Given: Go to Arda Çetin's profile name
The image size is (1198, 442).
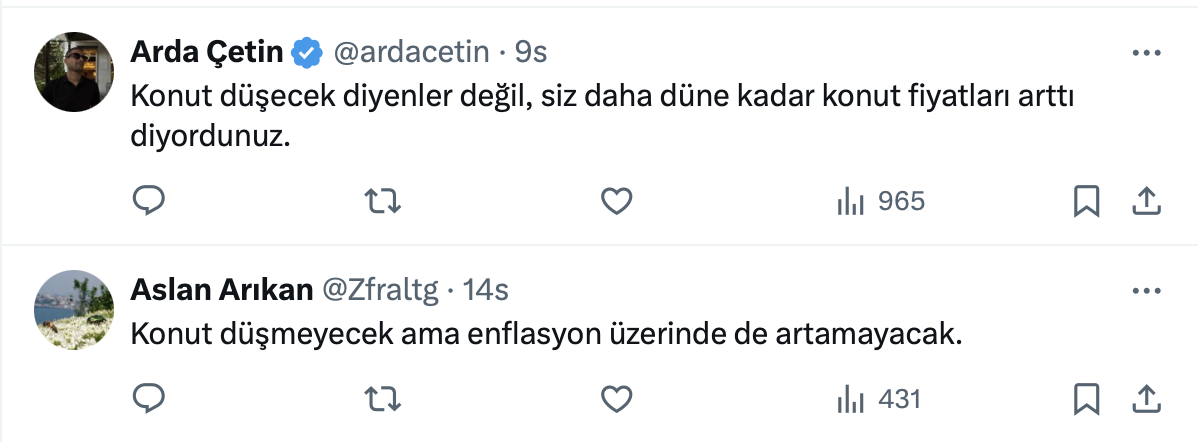Looking at the screenshot, I should 209,52.
